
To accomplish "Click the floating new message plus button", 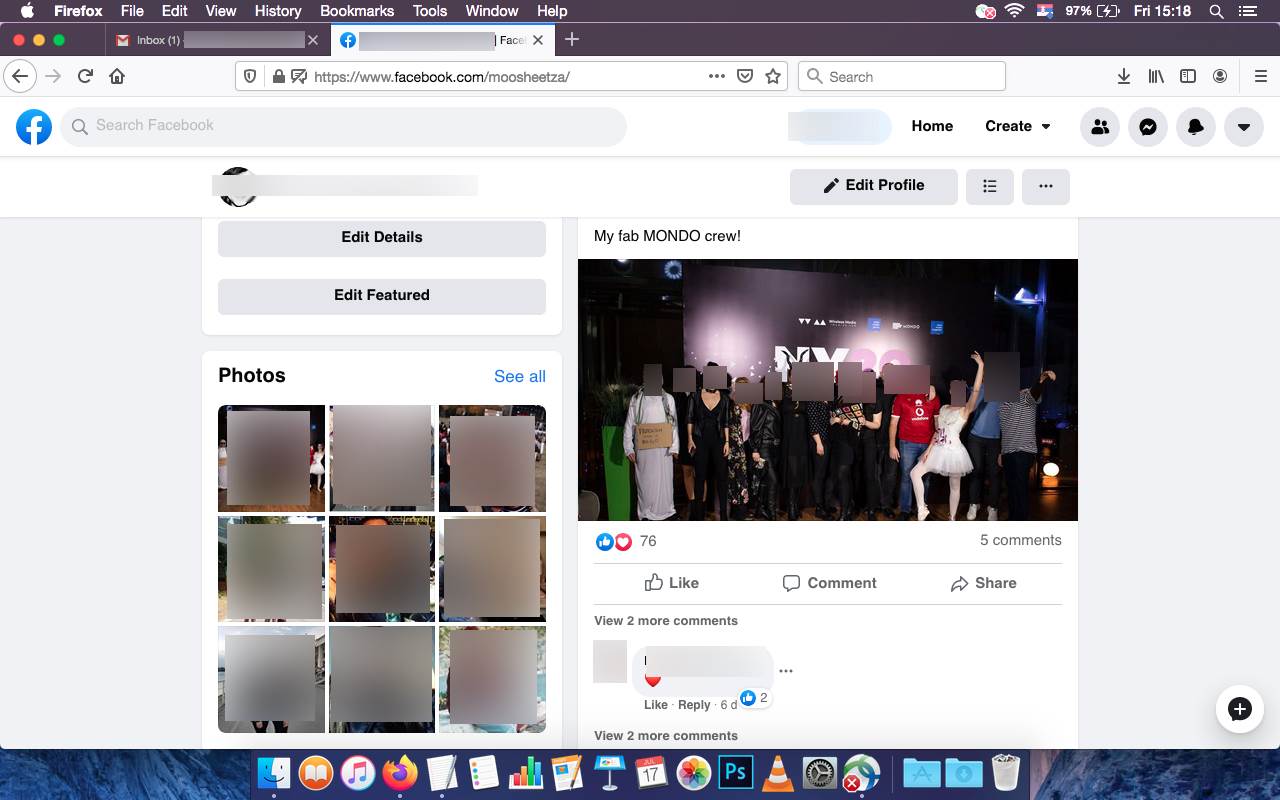I will click(1239, 709).
